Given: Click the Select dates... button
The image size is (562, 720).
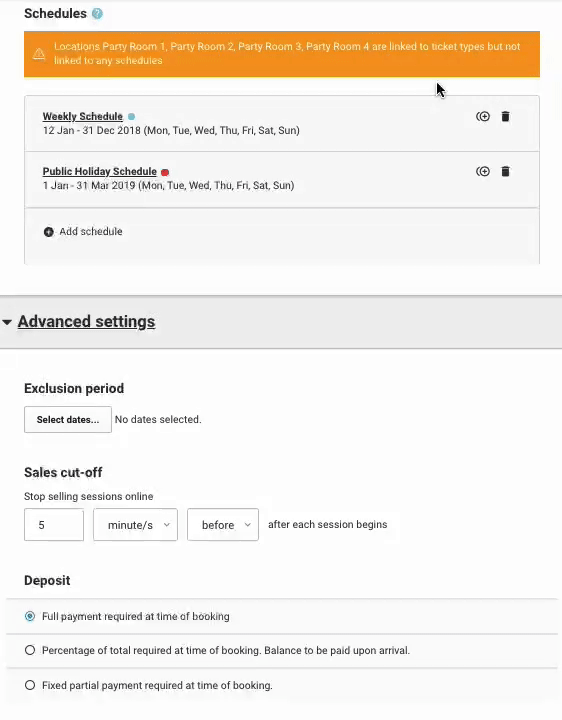Looking at the screenshot, I should coord(68,419).
